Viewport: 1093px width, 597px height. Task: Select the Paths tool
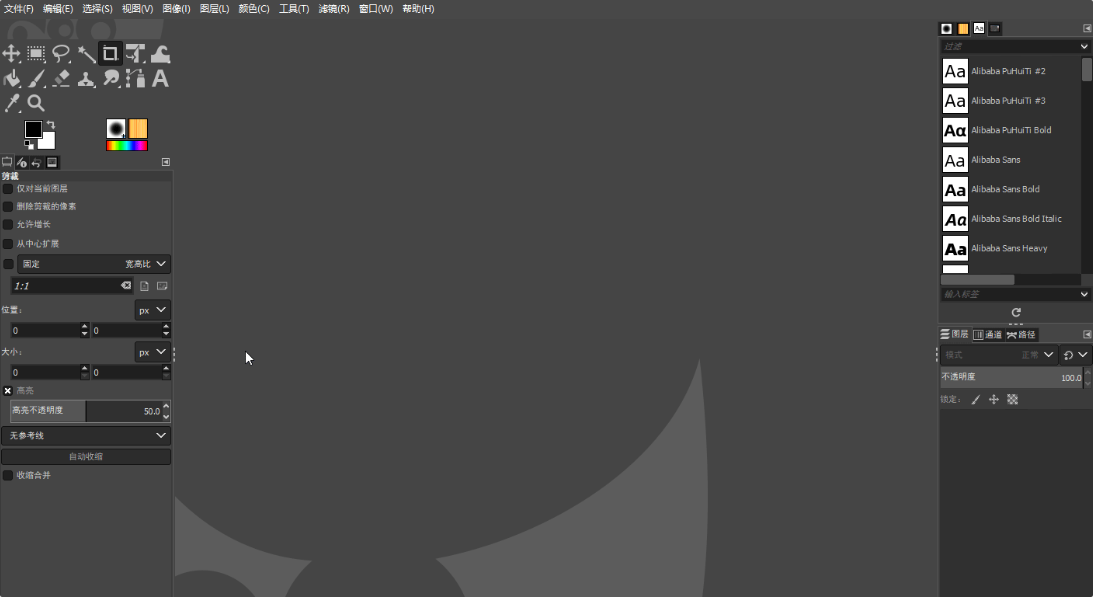point(135,79)
